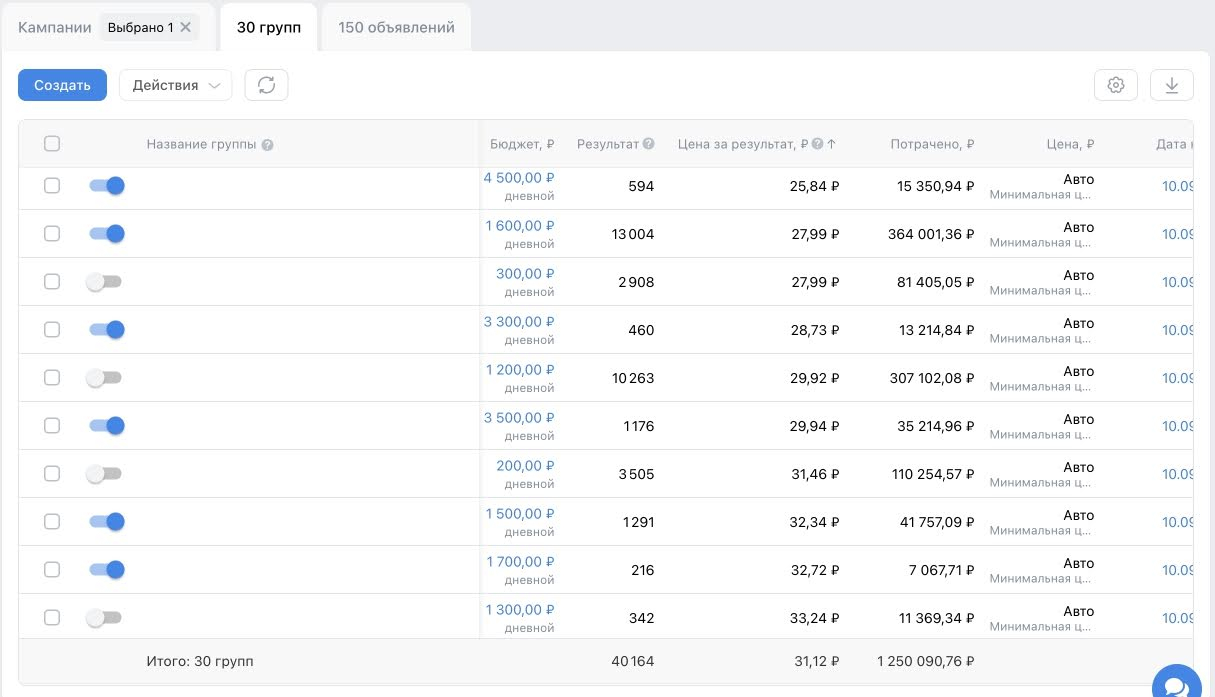
Task: Disable the group with 4 500,00 ₽ budget
Action: (106, 186)
